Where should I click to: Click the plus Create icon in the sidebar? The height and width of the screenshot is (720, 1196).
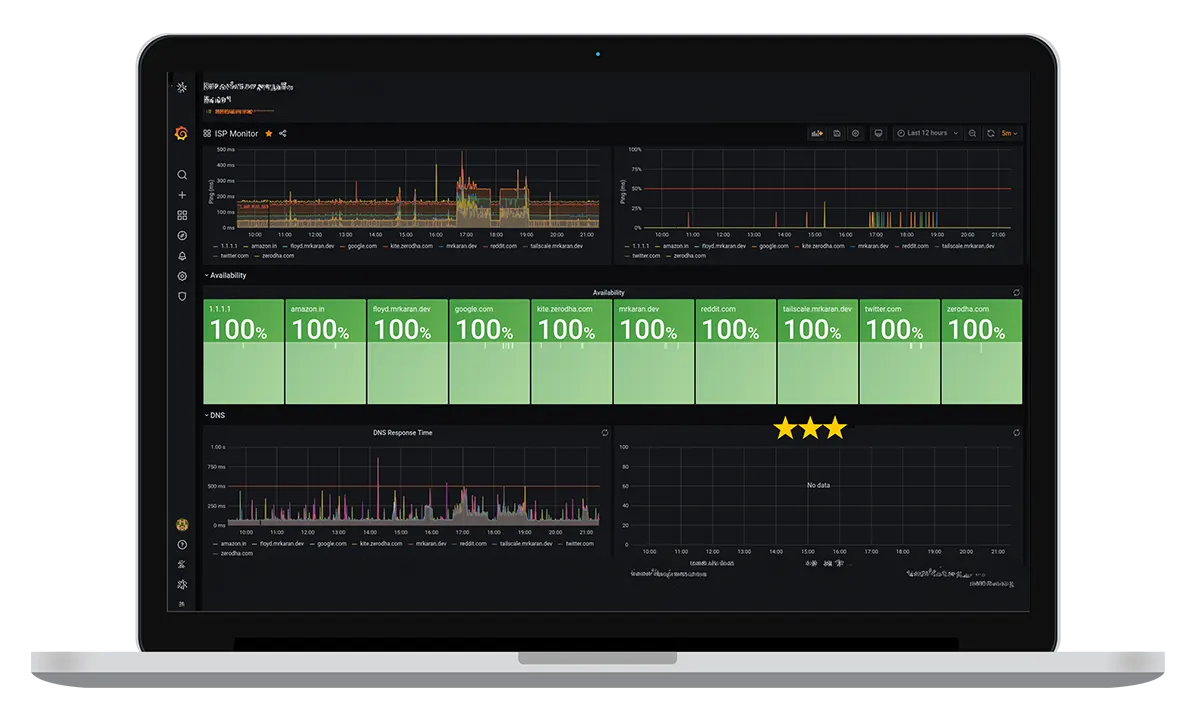(x=182, y=195)
